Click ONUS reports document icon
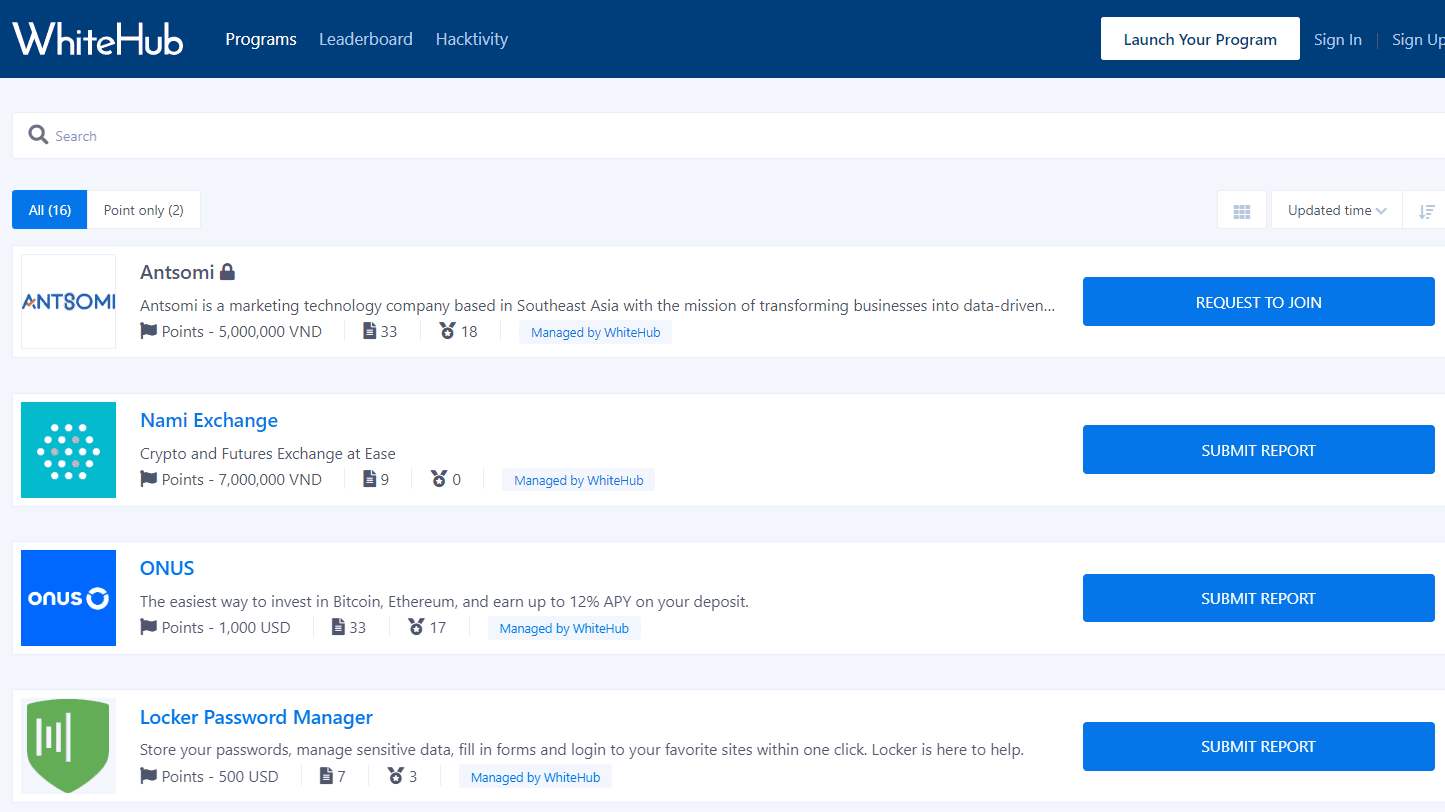1445x812 pixels. click(x=338, y=627)
